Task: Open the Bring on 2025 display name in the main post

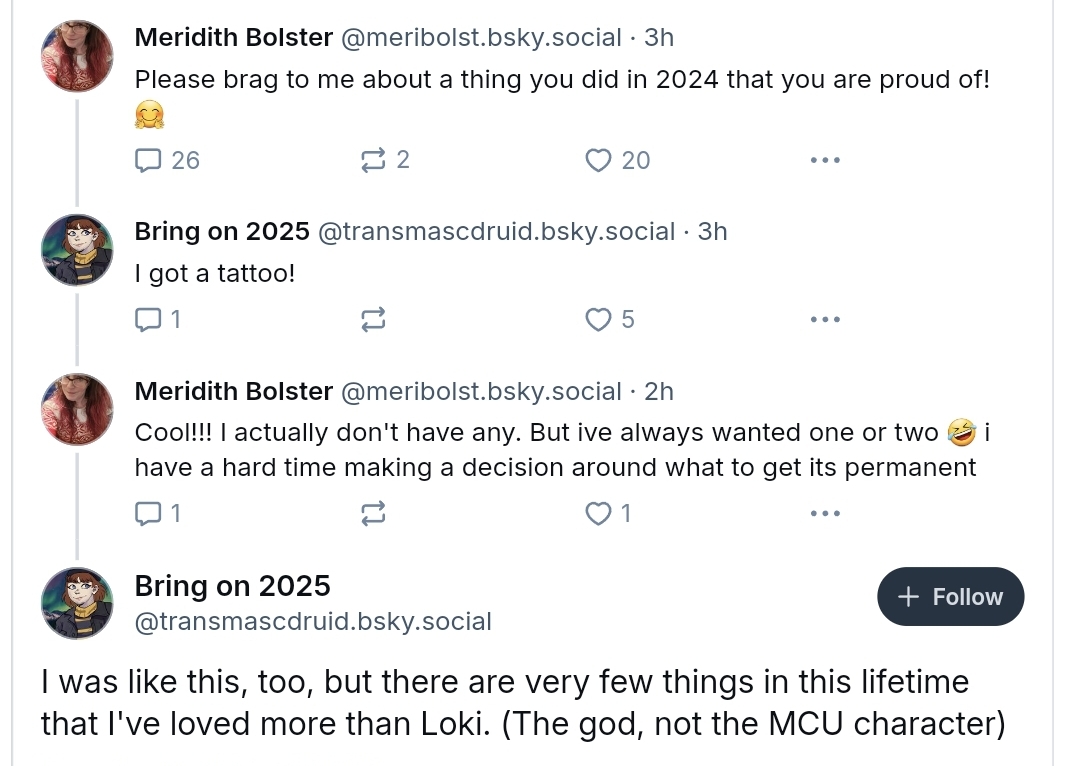Action: pyautogui.click(x=232, y=586)
